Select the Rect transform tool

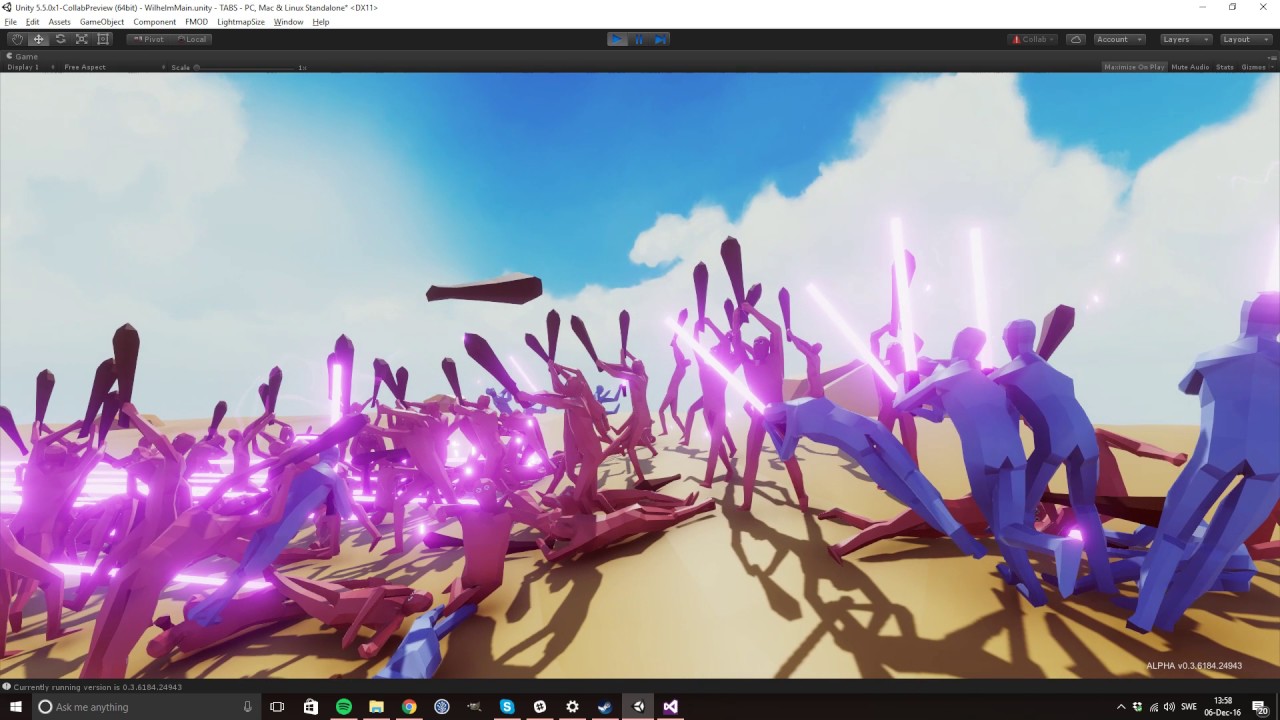pyautogui.click(x=103, y=39)
